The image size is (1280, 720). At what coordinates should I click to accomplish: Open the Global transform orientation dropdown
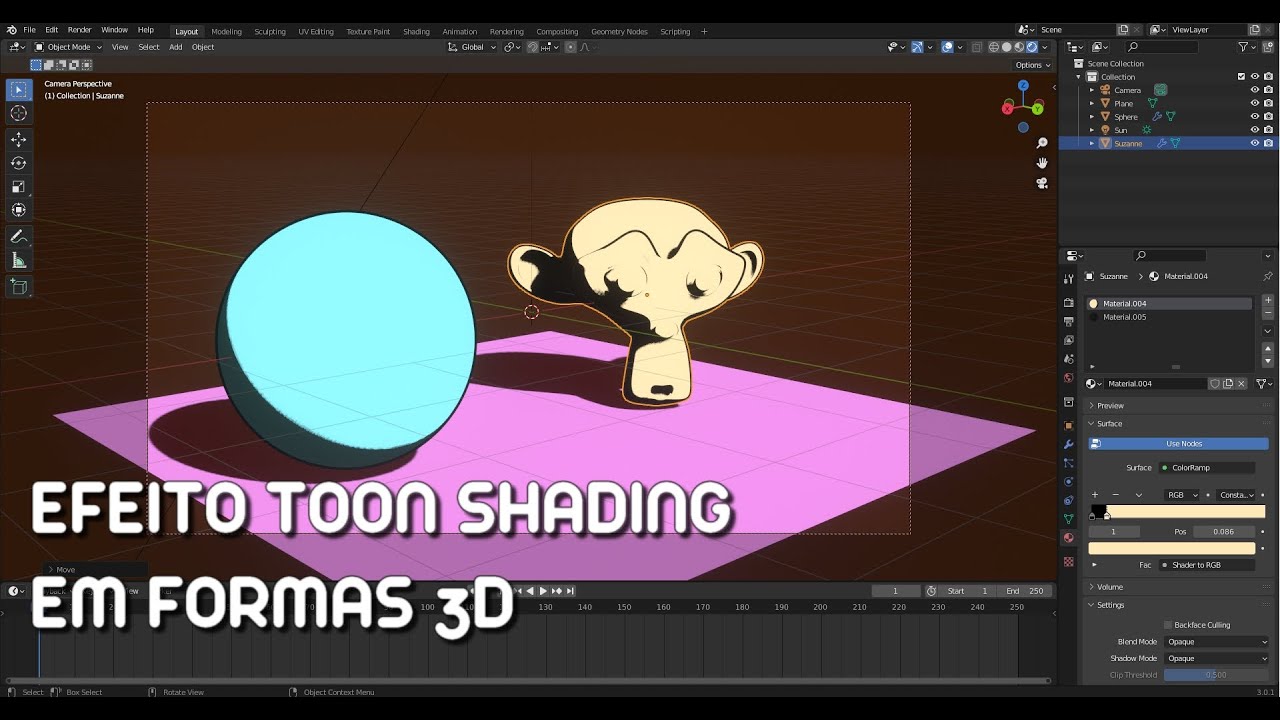pos(472,47)
